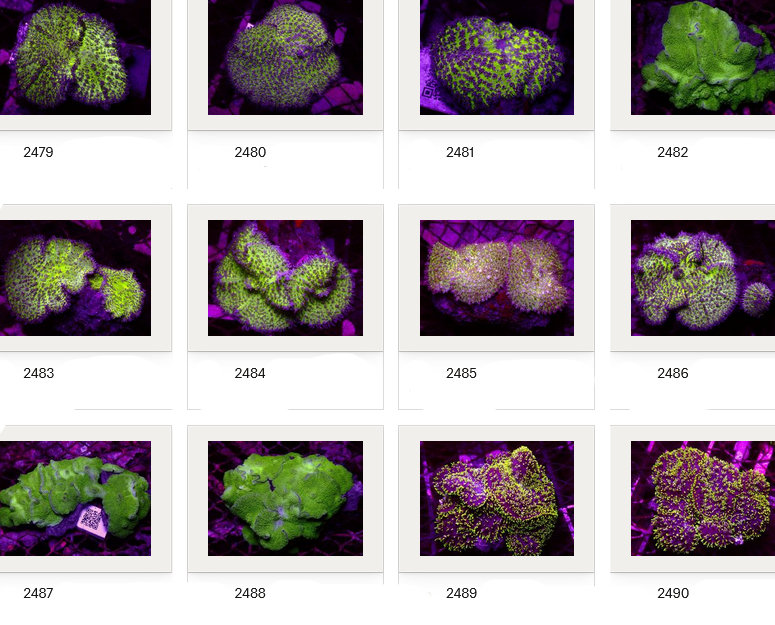This screenshot has height=625, width=775.
Task: Select the label text 2483
Action: tap(39, 373)
